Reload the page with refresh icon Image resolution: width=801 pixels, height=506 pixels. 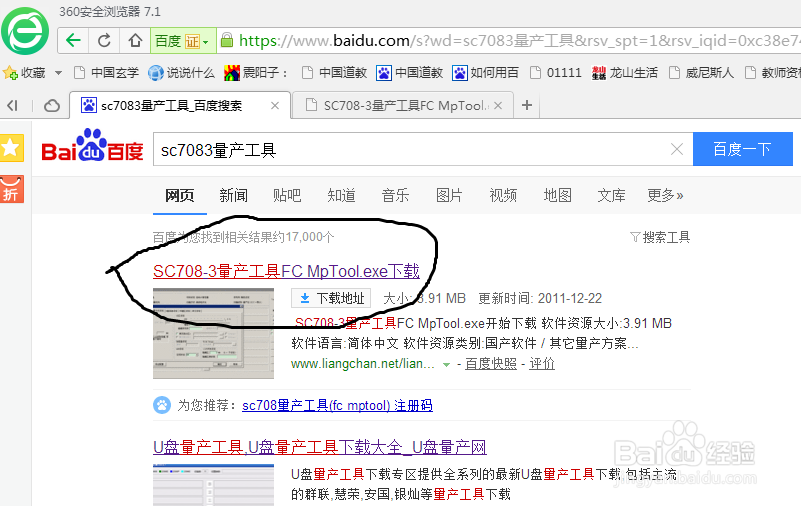(104, 40)
